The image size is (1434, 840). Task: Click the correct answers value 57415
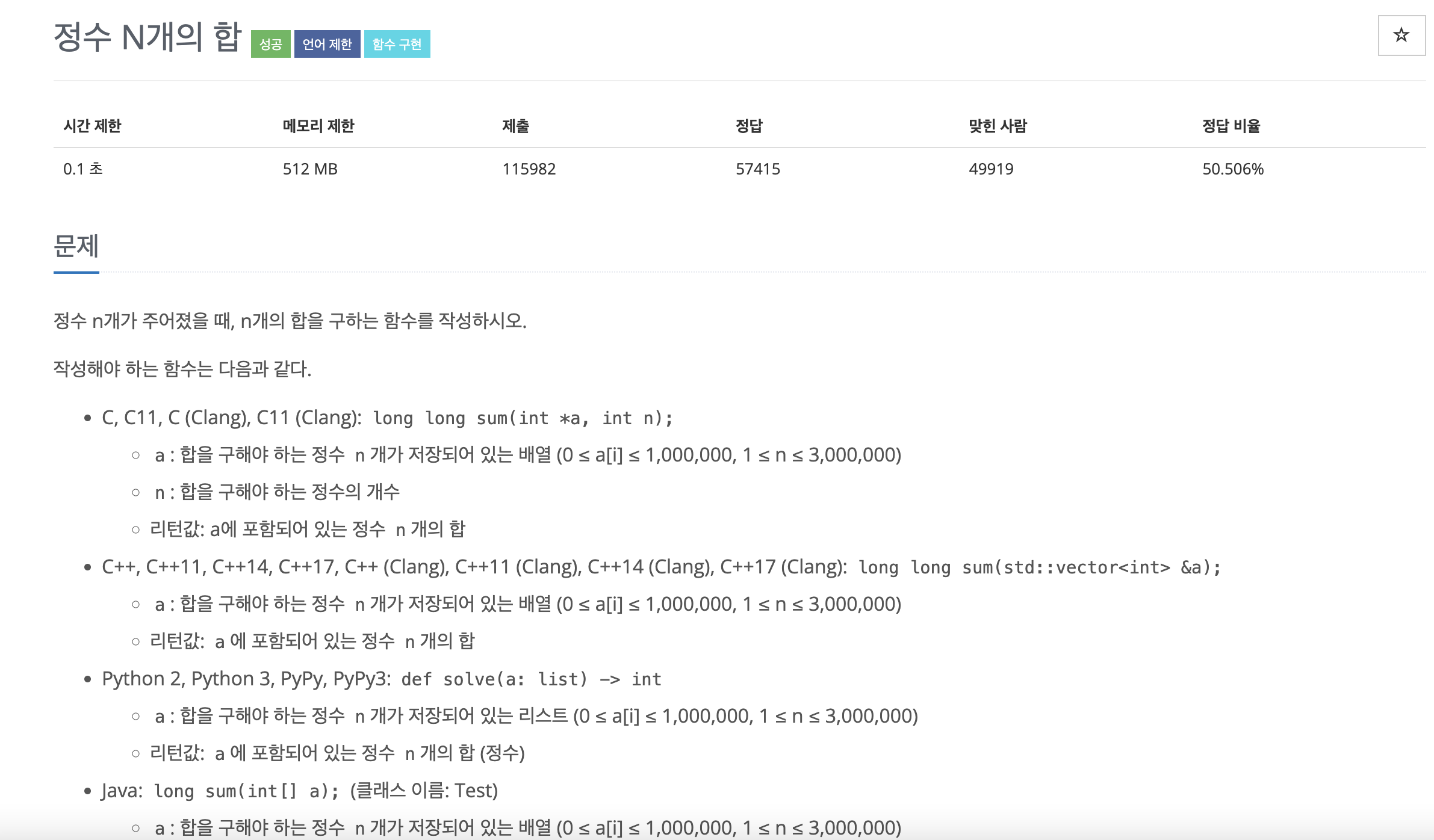[x=757, y=169]
